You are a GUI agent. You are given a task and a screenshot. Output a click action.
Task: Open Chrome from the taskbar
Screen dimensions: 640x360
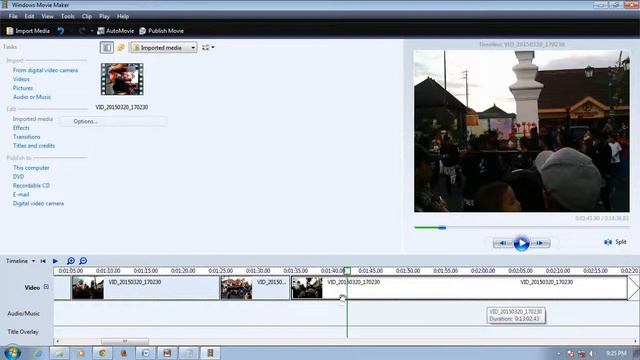coord(102,353)
